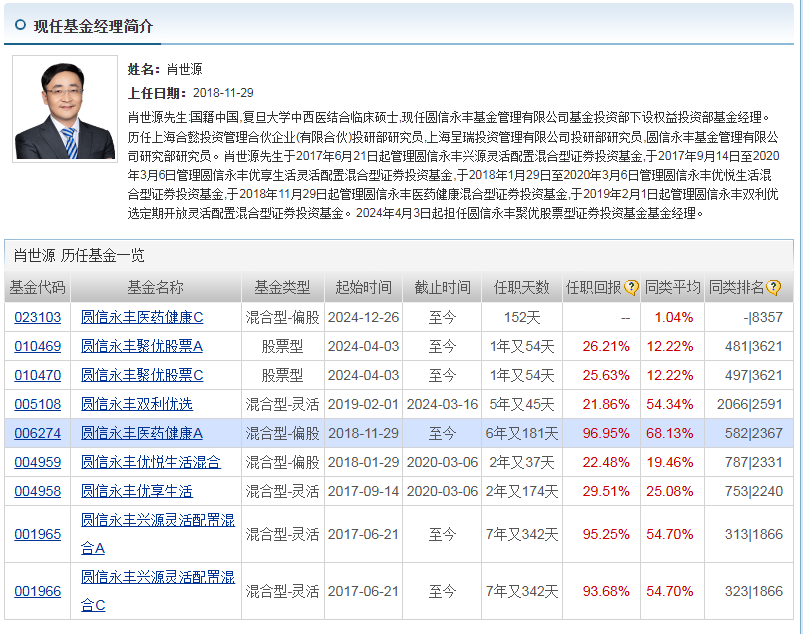Click the 93.68% return value
The image size is (803, 634).
606,591
